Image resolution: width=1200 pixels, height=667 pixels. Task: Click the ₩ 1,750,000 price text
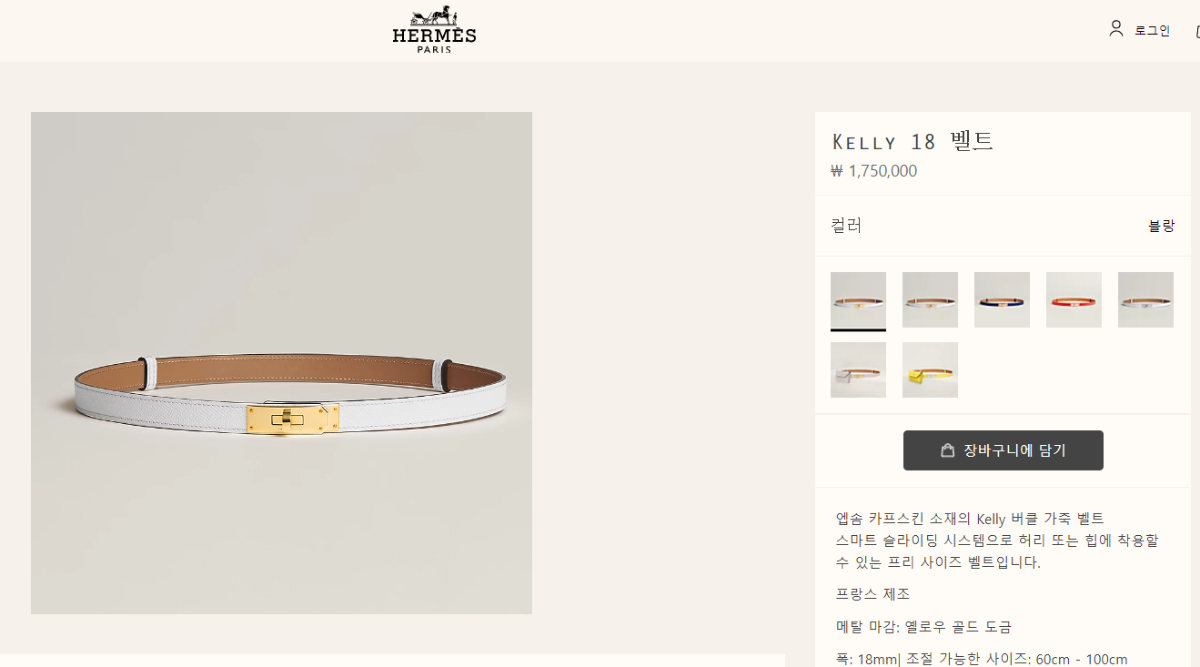point(873,171)
